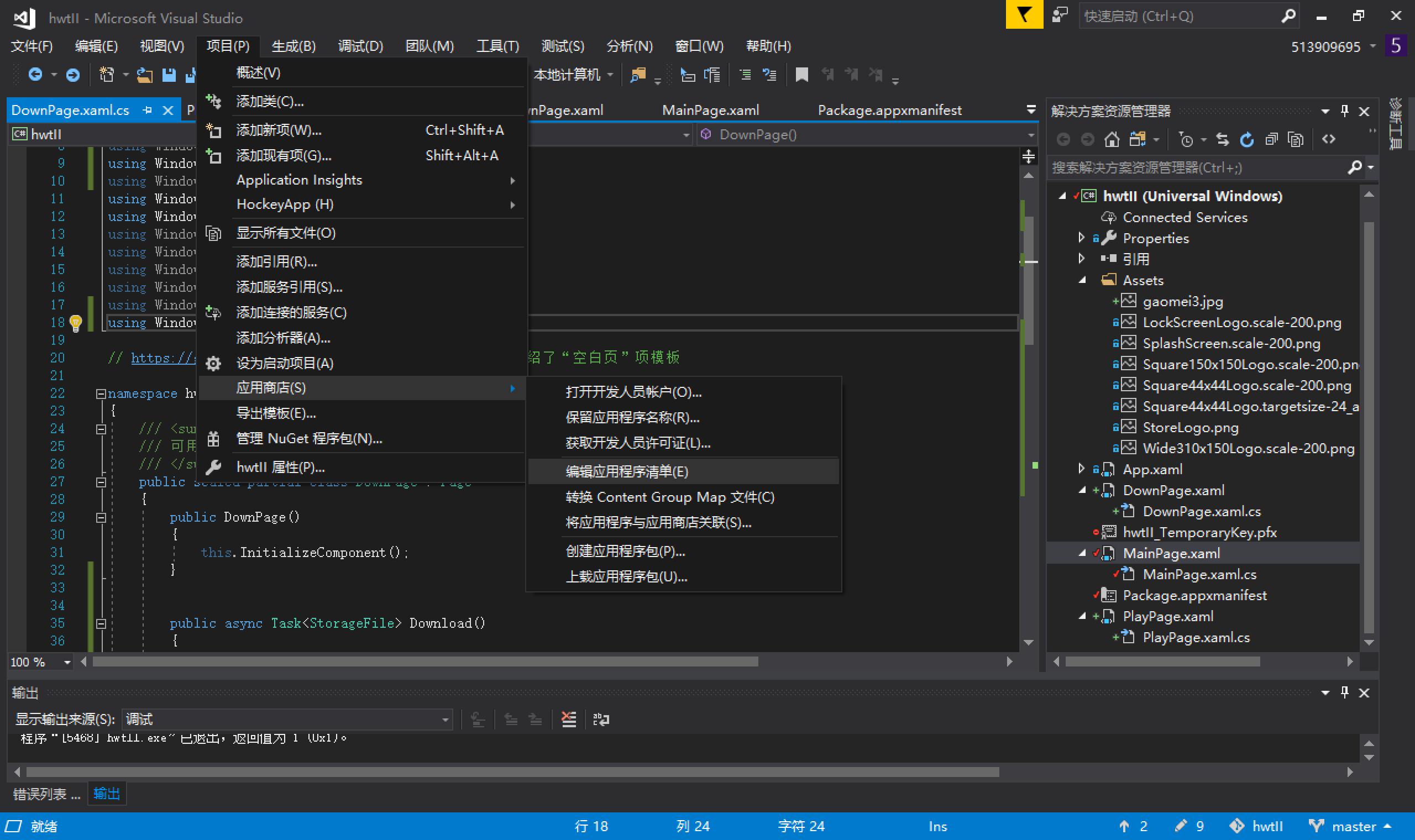
Task: Collapse all items in Solution Explorer
Action: (1271, 139)
